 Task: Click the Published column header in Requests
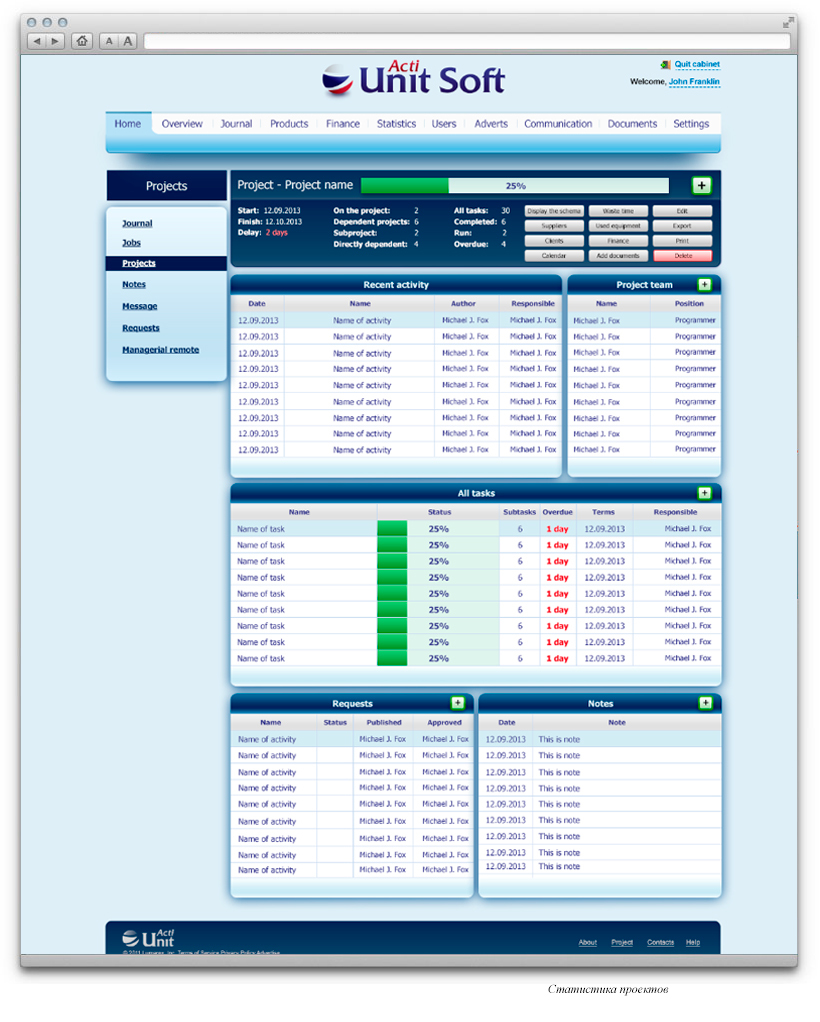(384, 722)
